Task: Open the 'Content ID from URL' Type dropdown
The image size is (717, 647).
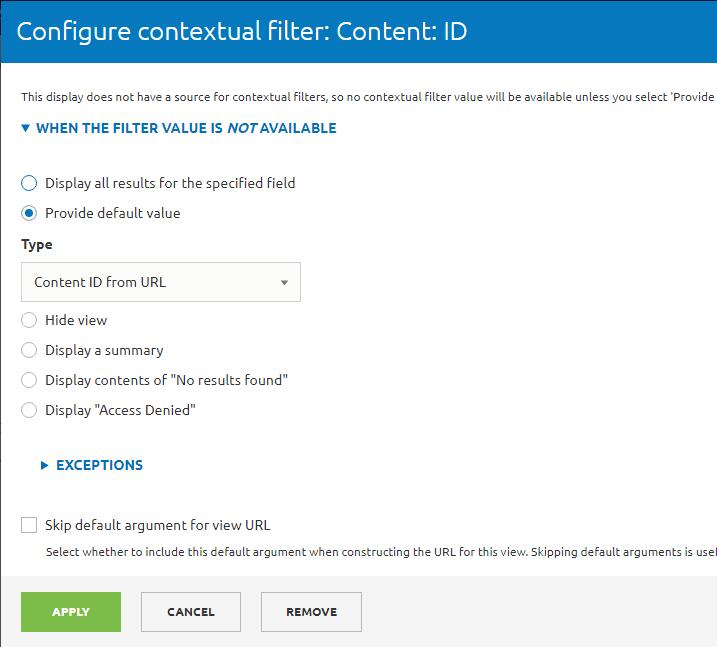Action: click(x=161, y=282)
